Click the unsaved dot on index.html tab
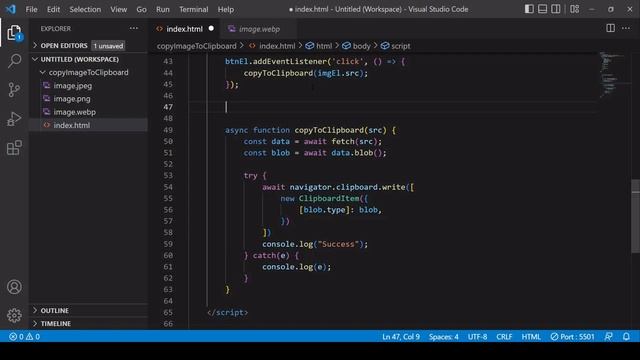Image resolution: width=640 pixels, height=360 pixels. pyautogui.click(x=211, y=28)
